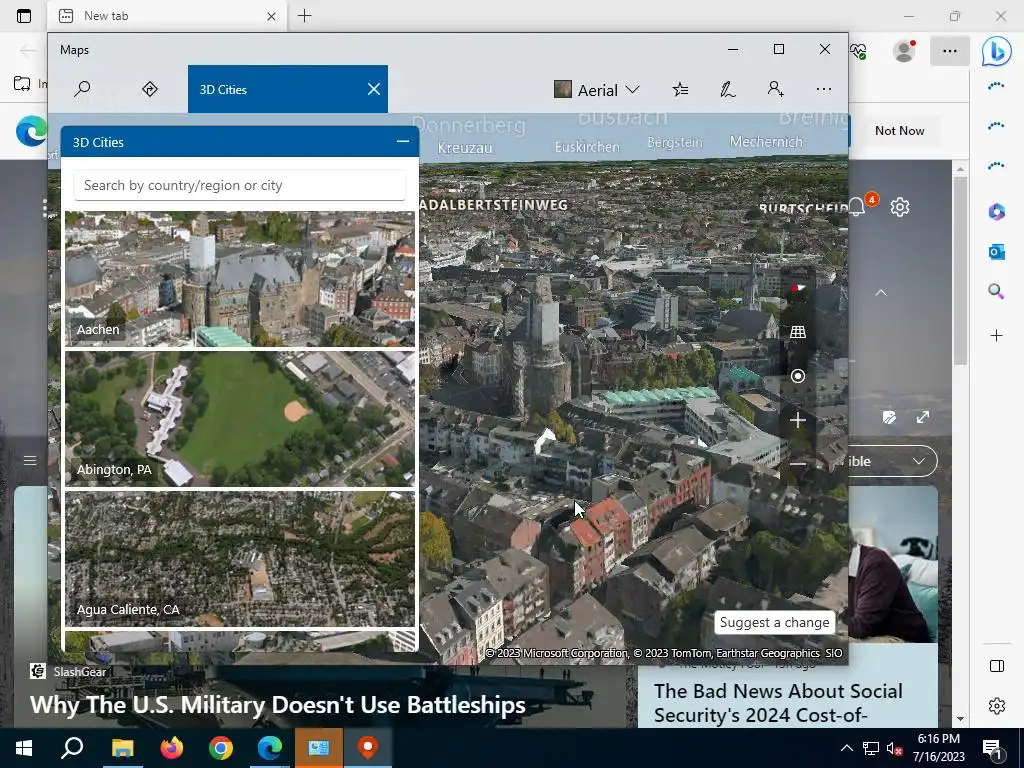The width and height of the screenshot is (1024, 768).
Task: Show my location on the map
Action: tap(797, 376)
